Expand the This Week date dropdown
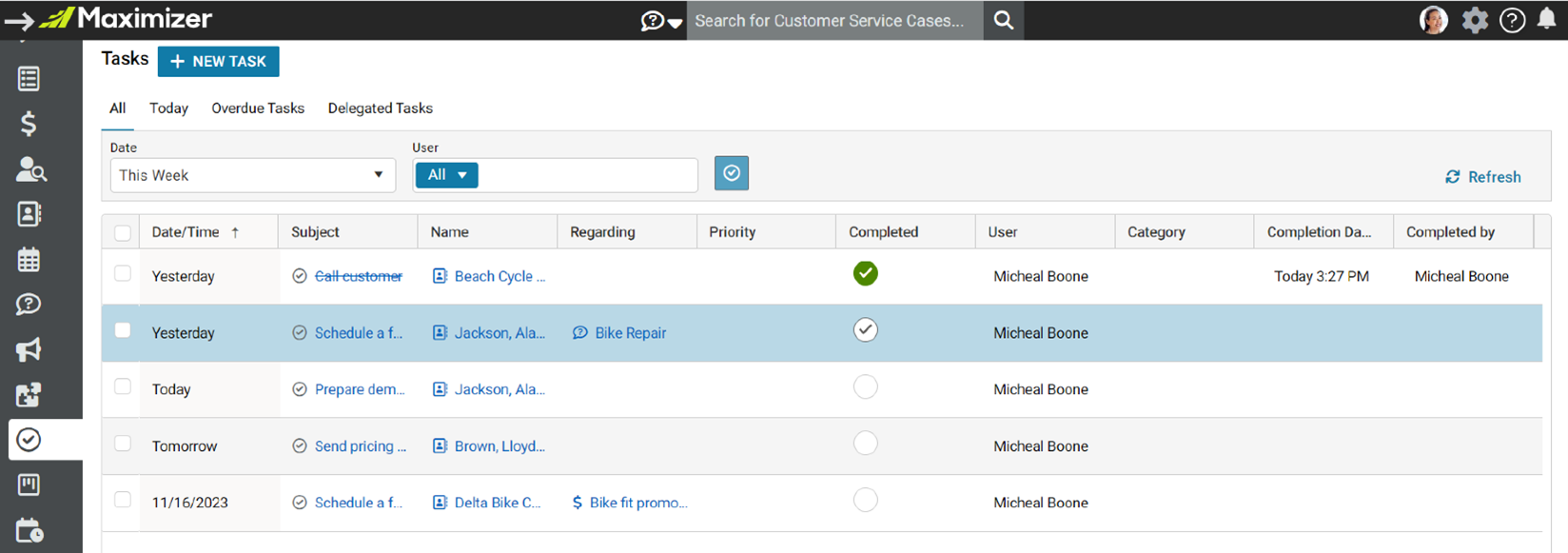1568x553 pixels. (253, 175)
